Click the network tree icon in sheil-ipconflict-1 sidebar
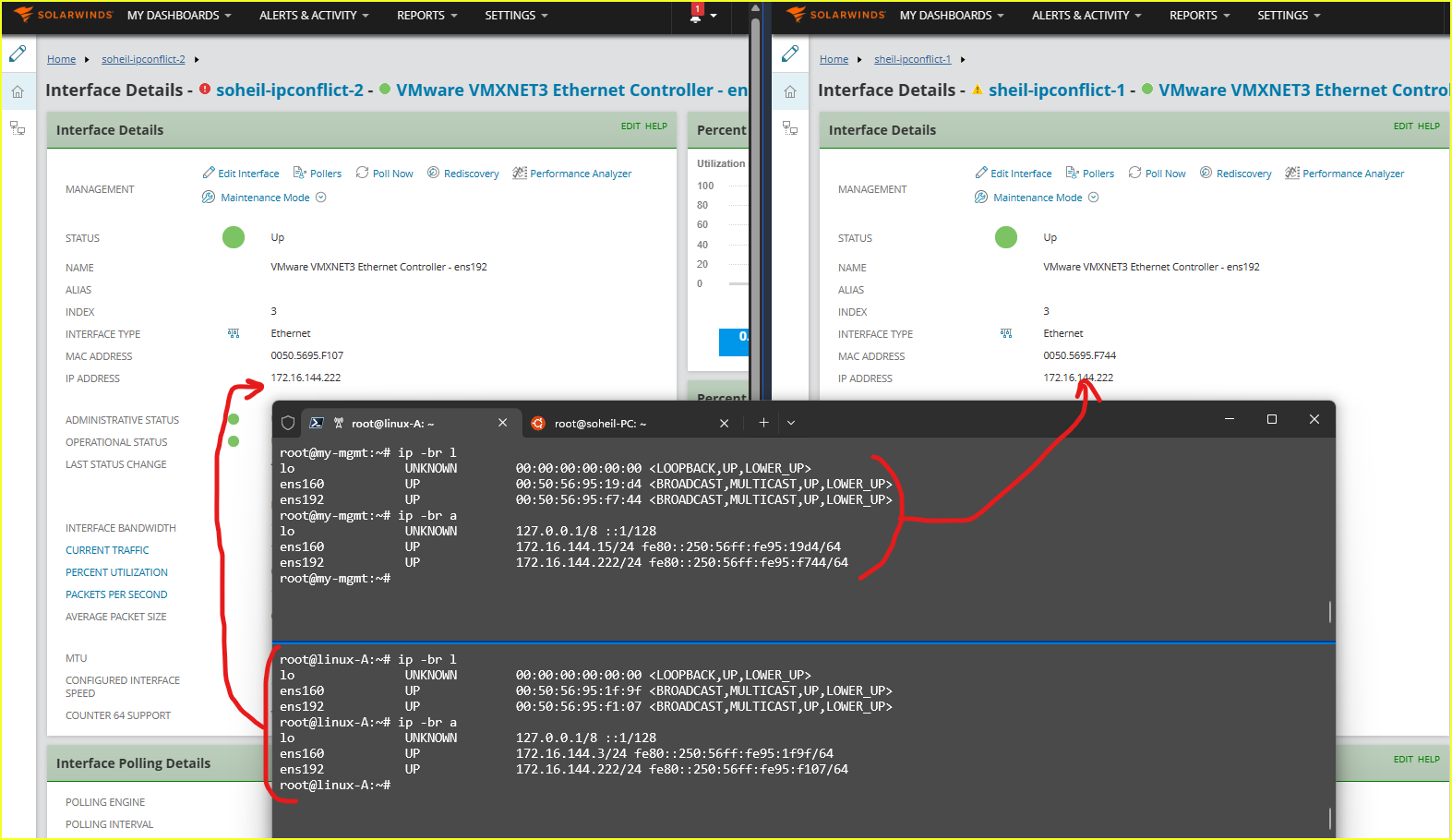 (x=790, y=127)
